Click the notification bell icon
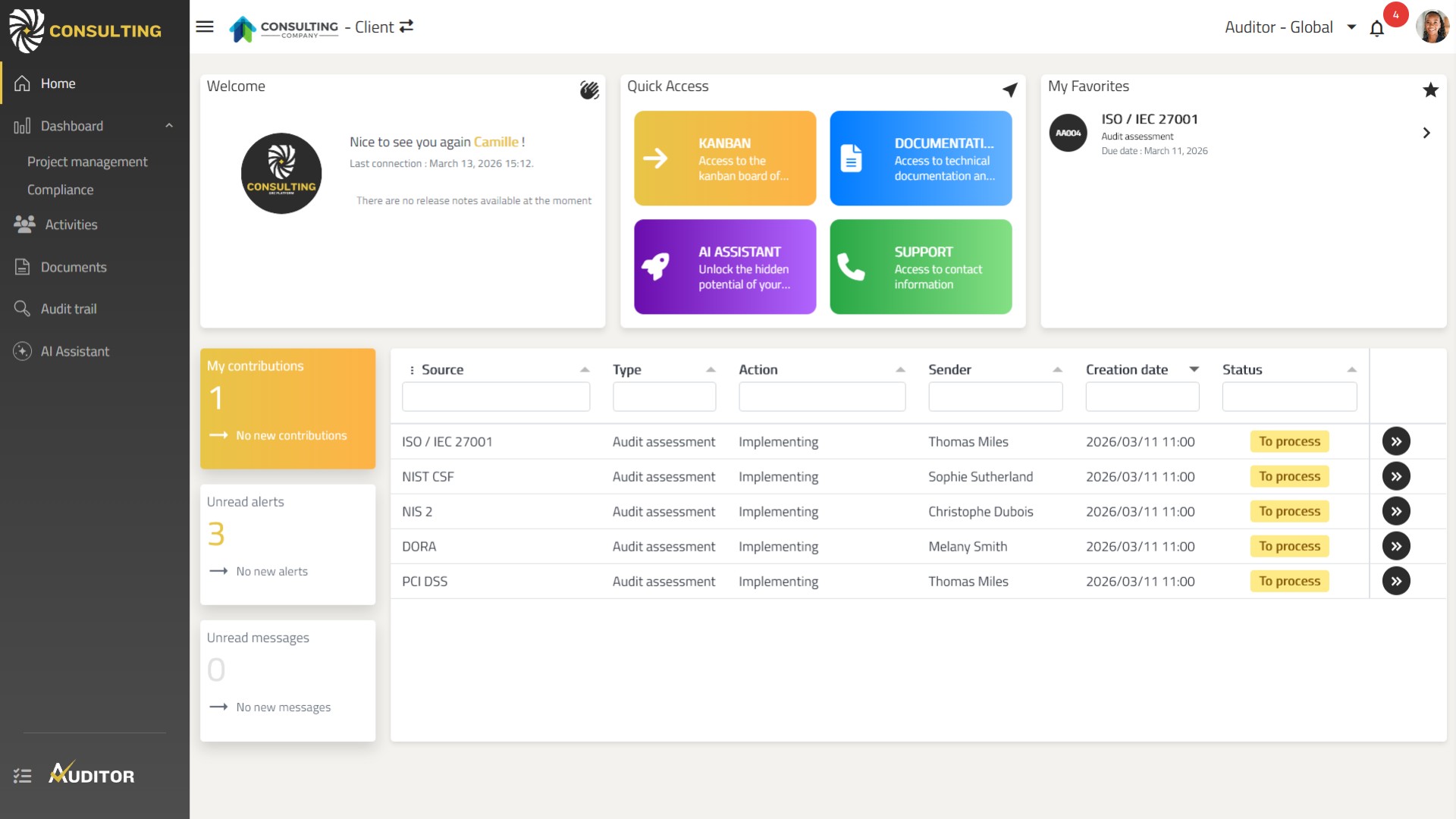1456x819 pixels. tap(1377, 29)
